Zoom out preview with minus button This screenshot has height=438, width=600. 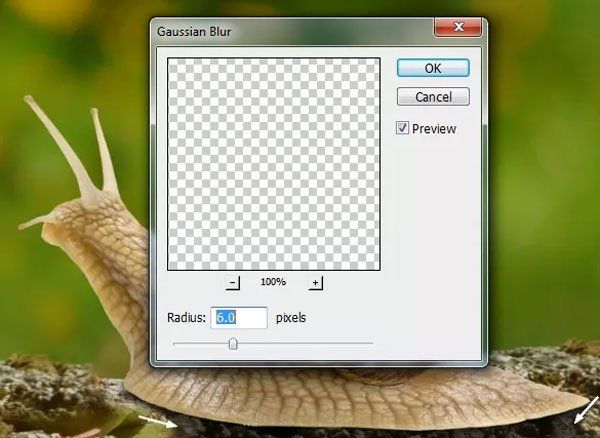tap(233, 283)
